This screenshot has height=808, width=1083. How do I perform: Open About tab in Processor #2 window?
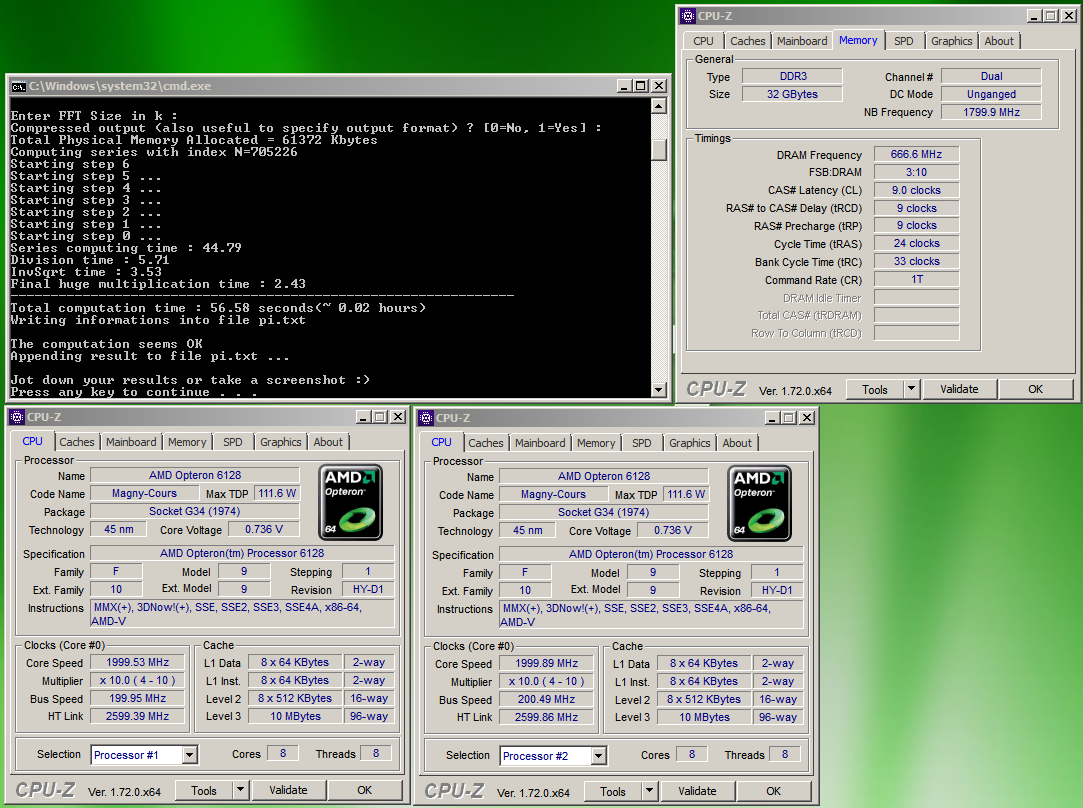737,443
